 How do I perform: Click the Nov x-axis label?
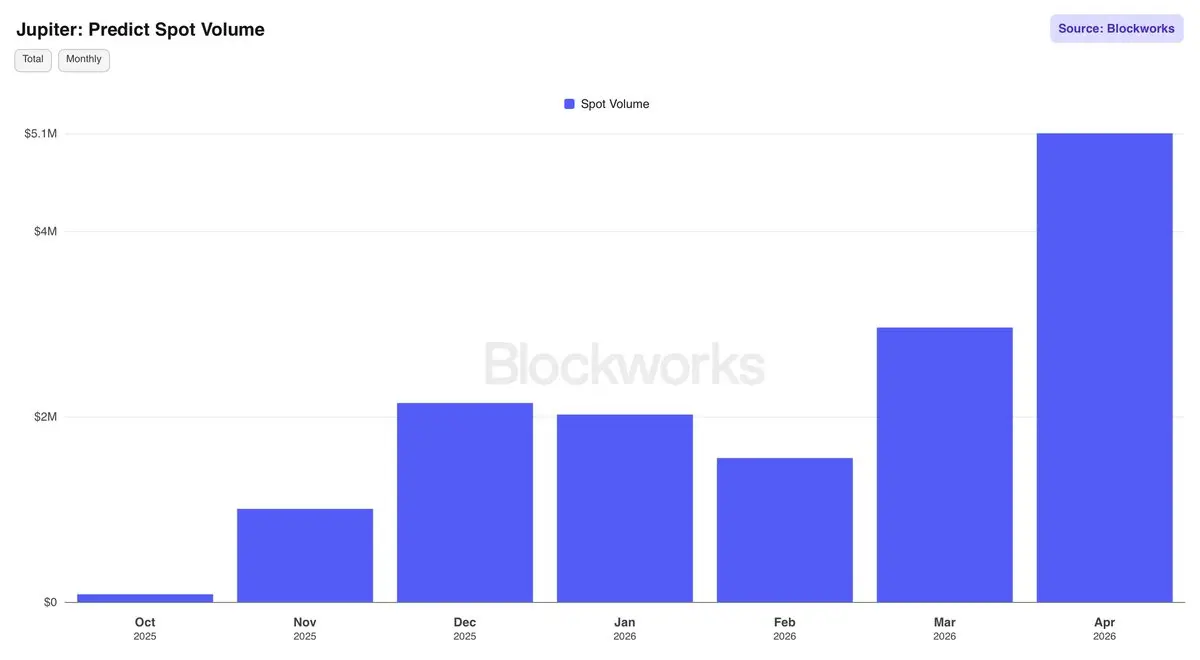[x=305, y=622]
